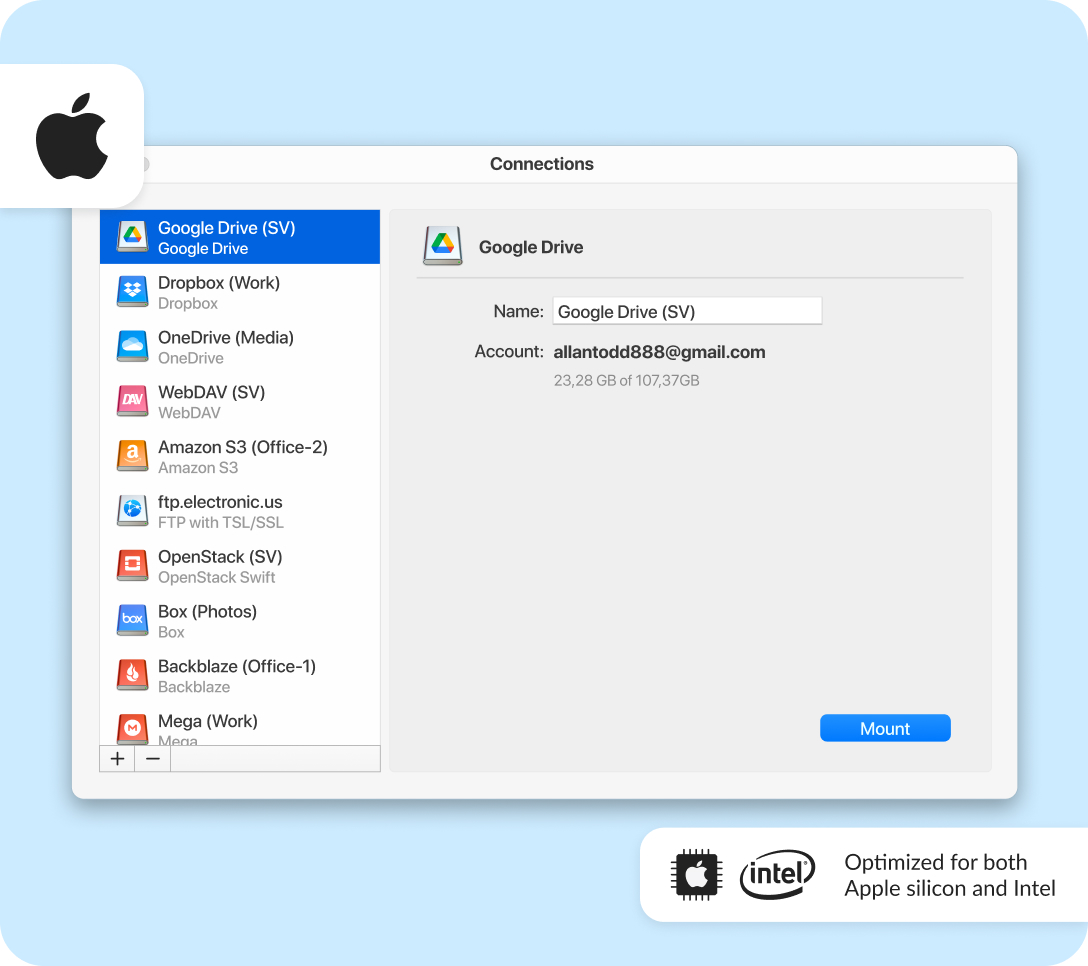Click the Amazon S3 drive icon
The image size is (1088, 966).
(x=133, y=457)
